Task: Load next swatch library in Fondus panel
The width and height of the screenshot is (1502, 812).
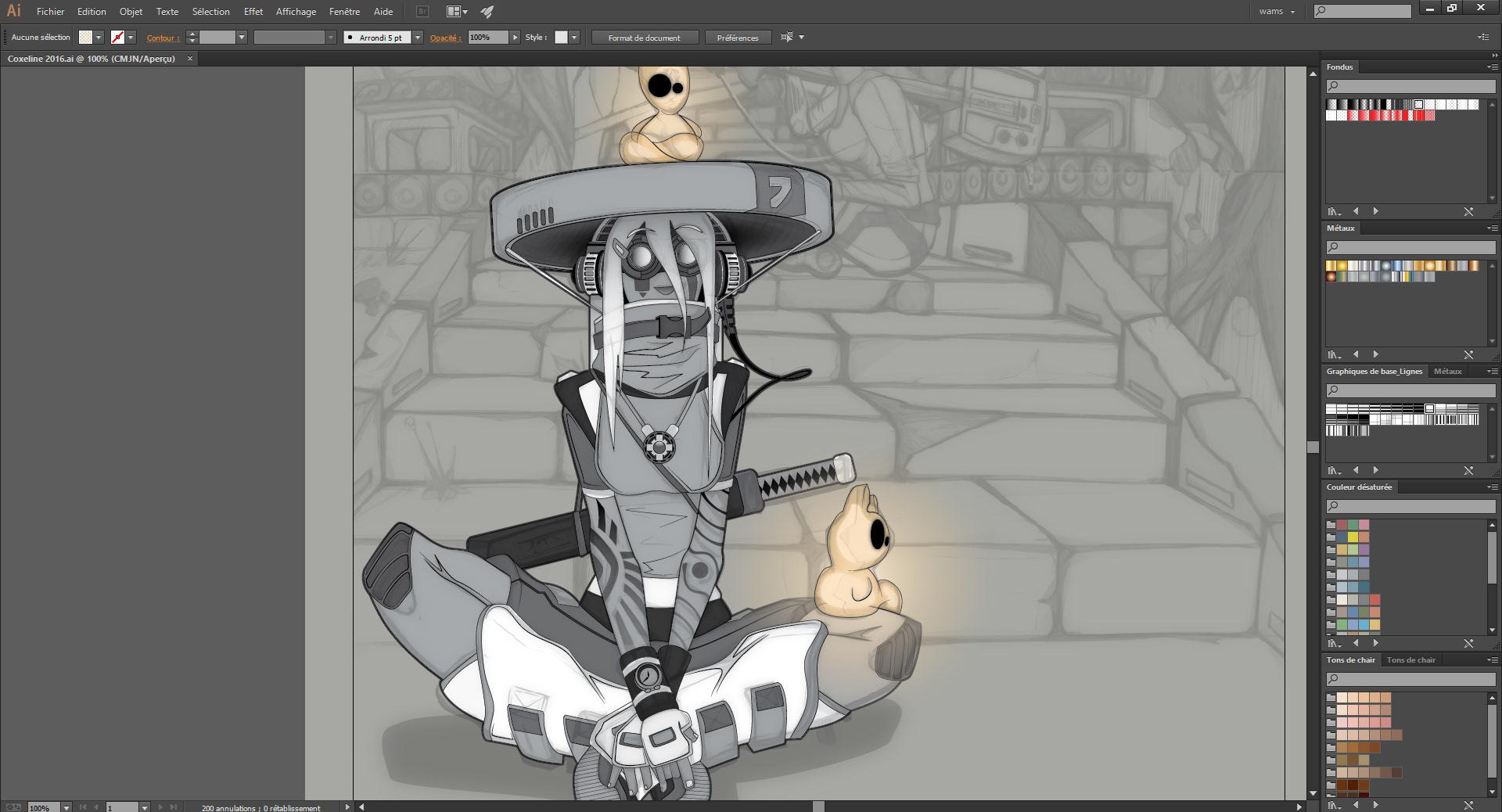Action: click(1375, 211)
